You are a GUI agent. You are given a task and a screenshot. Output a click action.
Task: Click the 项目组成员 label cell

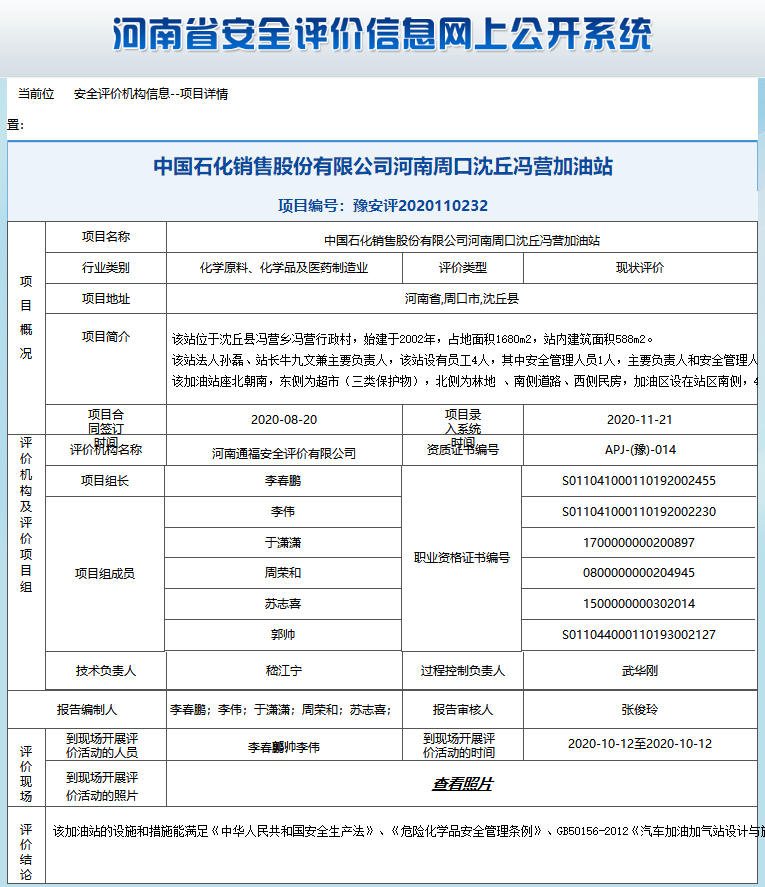(105, 574)
